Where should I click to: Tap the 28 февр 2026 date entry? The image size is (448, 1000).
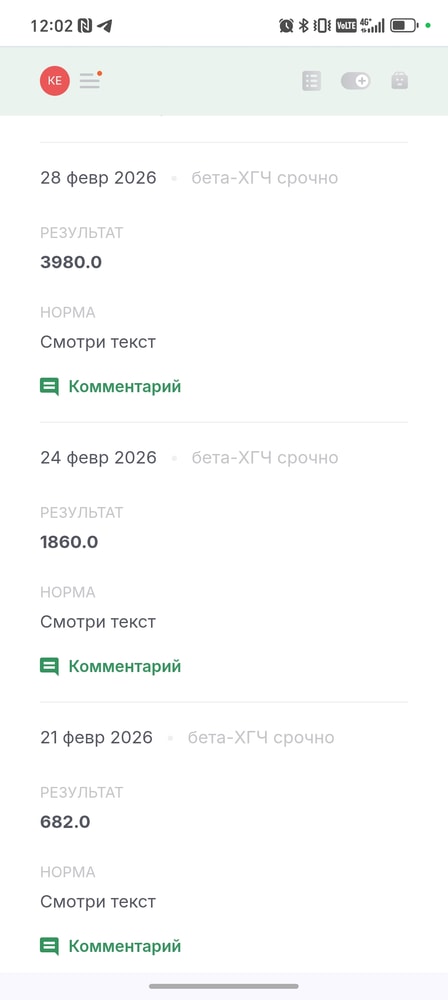98,178
